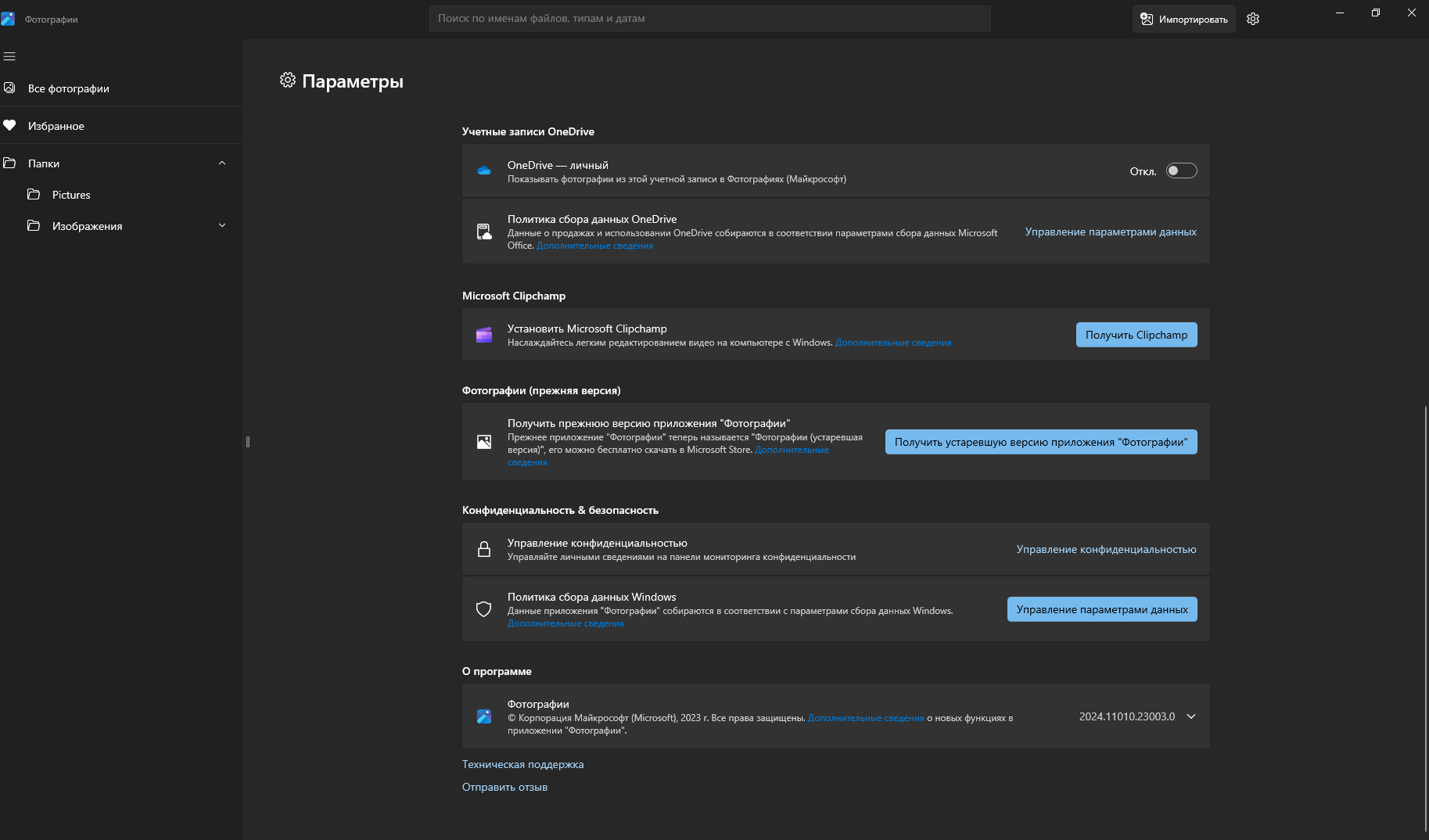Screen dimensions: 1429x840
Task: Open Управление параметрами данных link for OneDrive
Action: (x=1111, y=232)
